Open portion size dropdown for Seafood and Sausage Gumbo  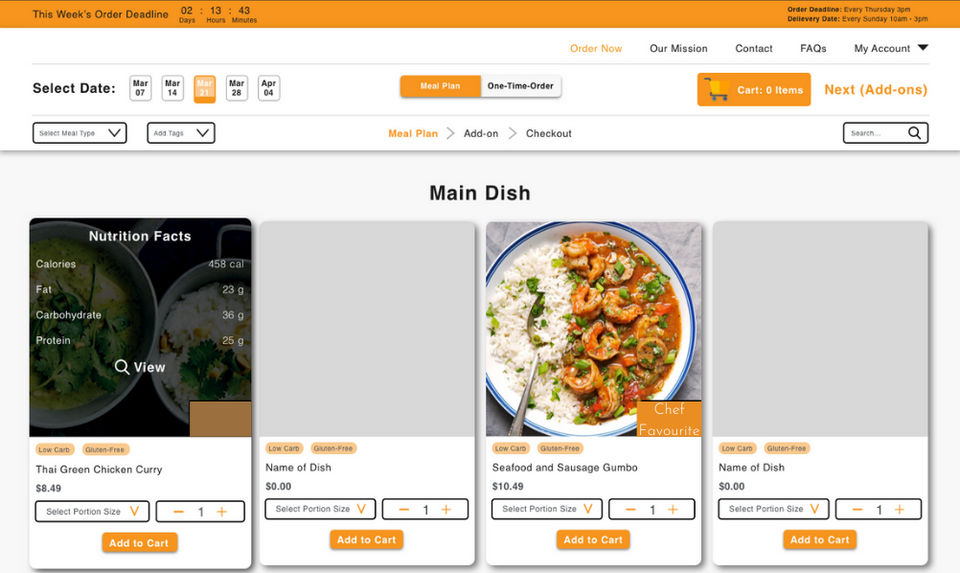[x=547, y=509]
